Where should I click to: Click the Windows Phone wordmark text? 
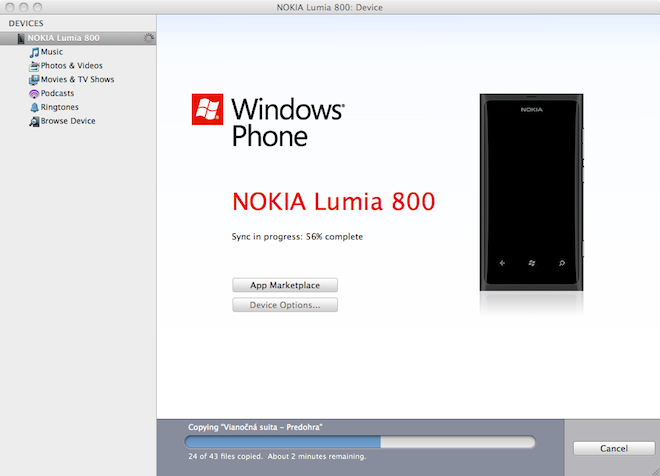288,122
